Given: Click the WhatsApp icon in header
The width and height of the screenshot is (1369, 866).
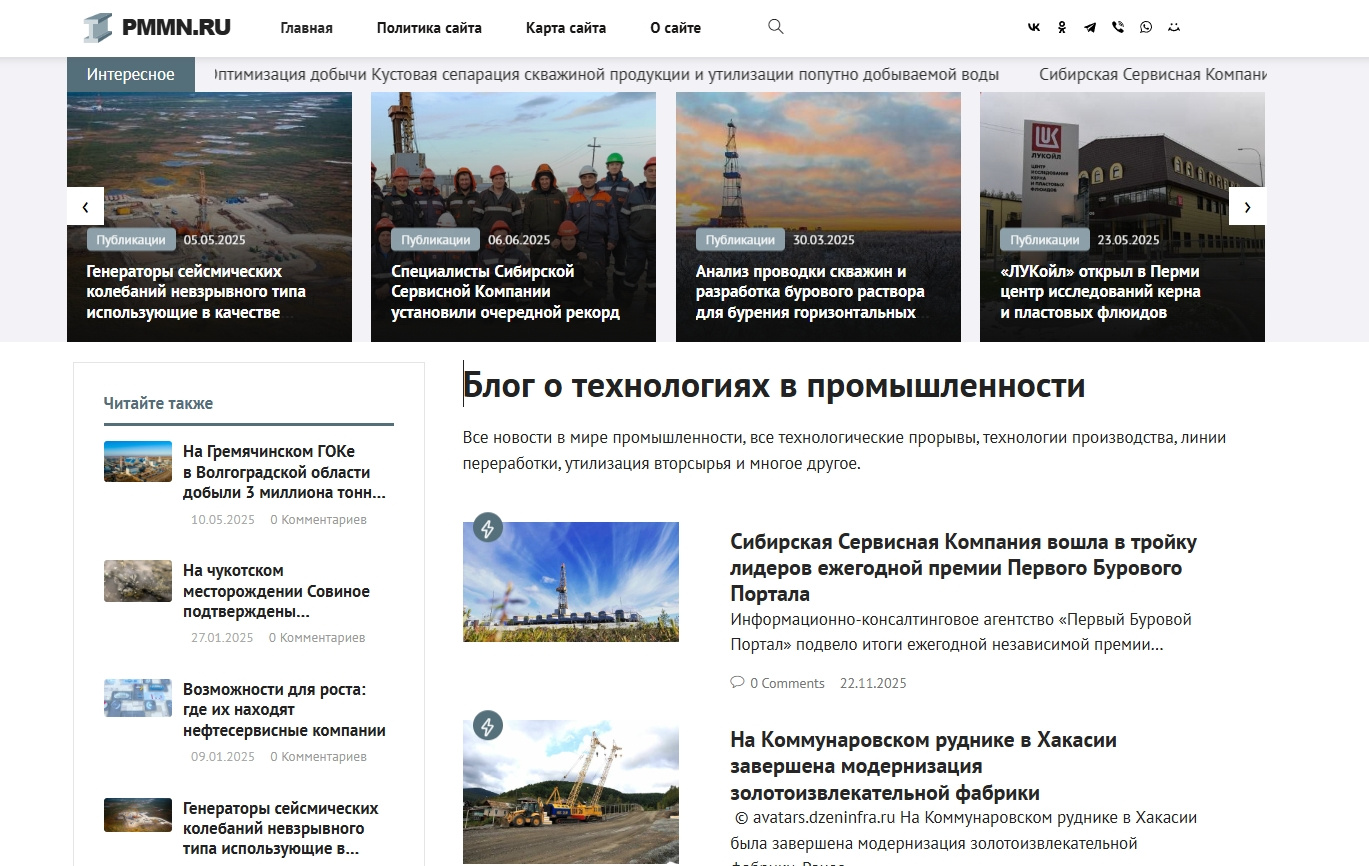Looking at the screenshot, I should coord(1146,28).
